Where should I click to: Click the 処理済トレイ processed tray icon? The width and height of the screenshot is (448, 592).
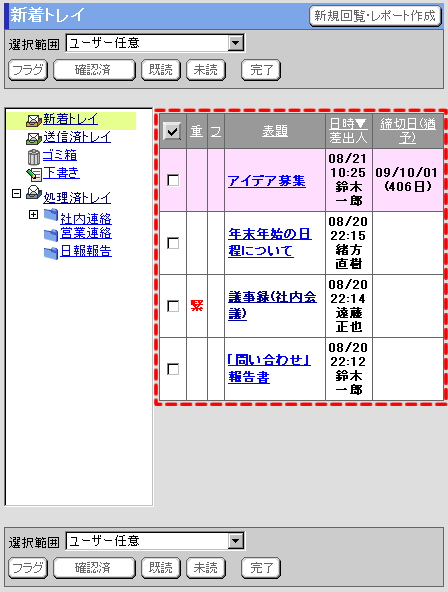34,193
